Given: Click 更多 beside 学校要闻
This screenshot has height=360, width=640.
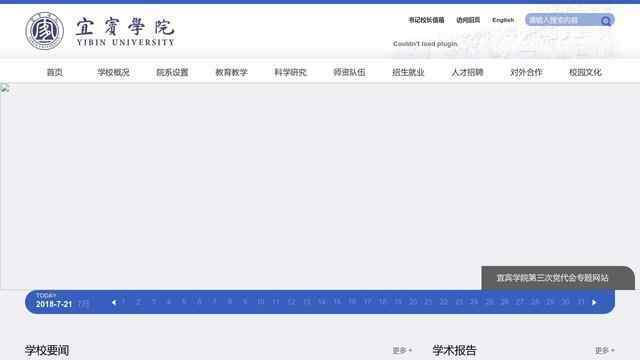Looking at the screenshot, I should (402, 350).
